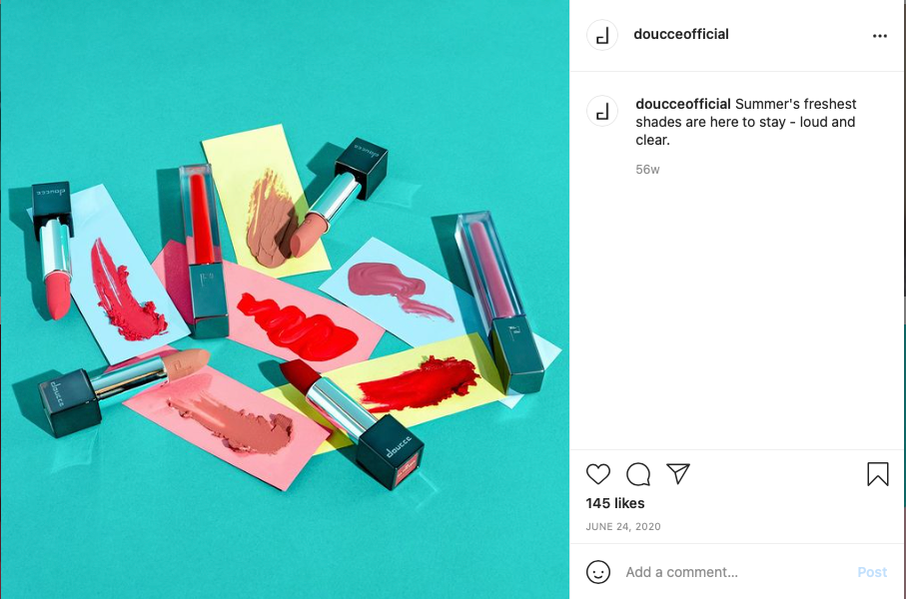
Task: Click the coral lipstick on the left of the photo
Action: [x=54, y=251]
